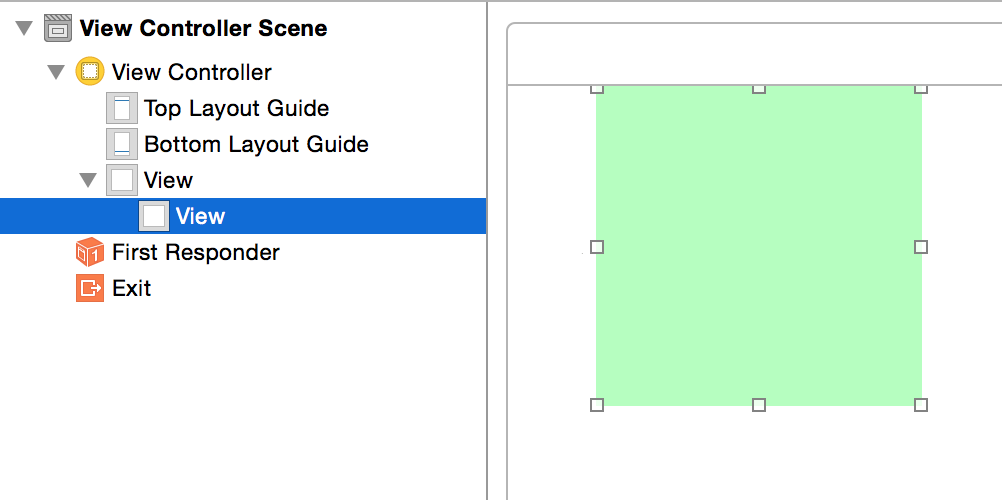Click the yellow View Controller icon
Image resolution: width=1002 pixels, height=500 pixels.
pos(90,72)
